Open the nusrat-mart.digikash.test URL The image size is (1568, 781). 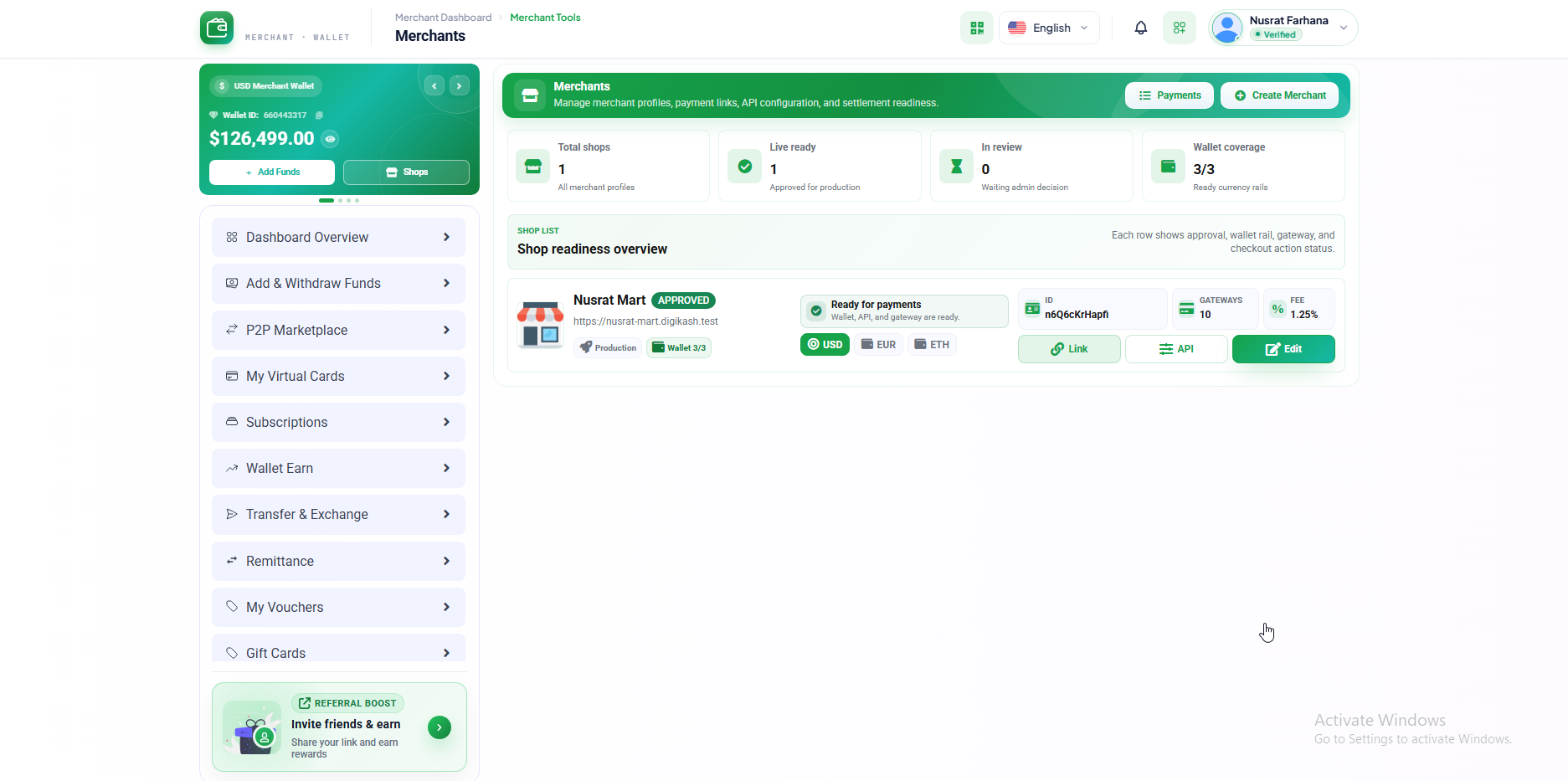(645, 321)
